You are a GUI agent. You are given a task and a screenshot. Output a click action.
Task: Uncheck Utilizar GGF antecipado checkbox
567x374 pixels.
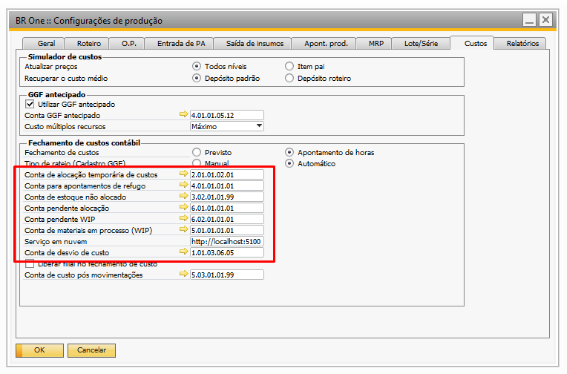point(30,104)
